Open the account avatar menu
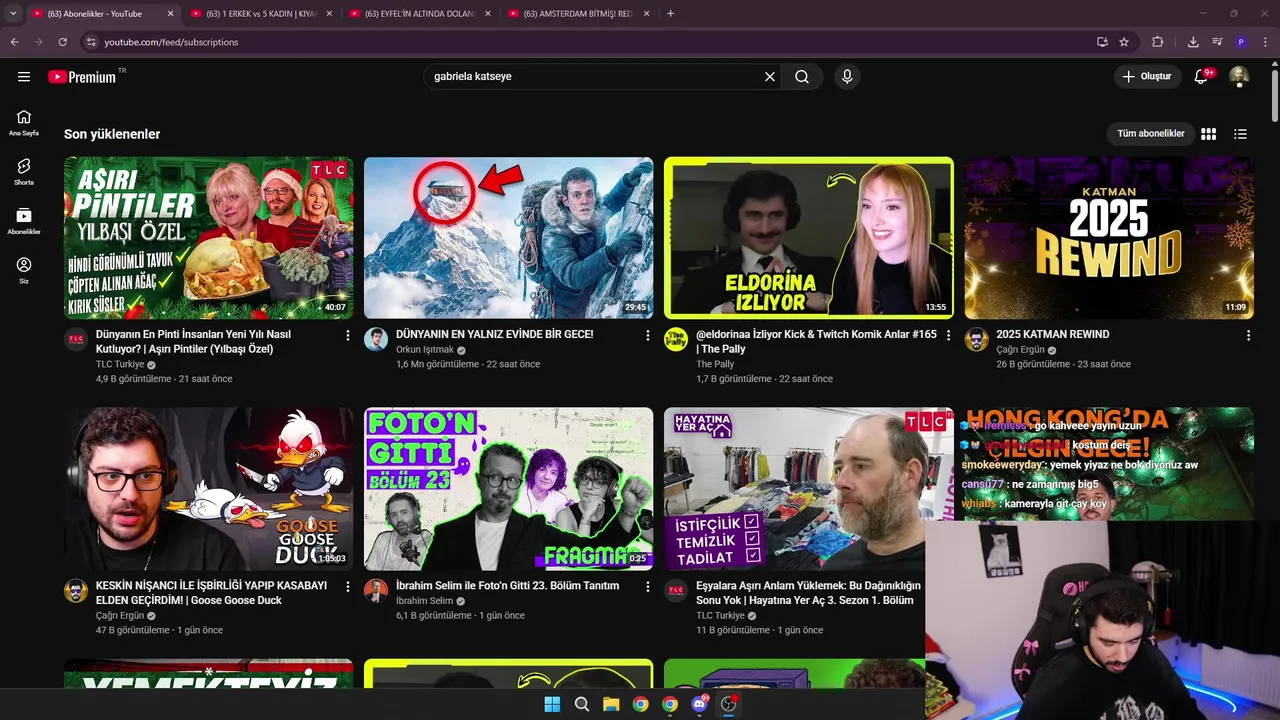Image resolution: width=1280 pixels, height=720 pixels. coord(1239,76)
